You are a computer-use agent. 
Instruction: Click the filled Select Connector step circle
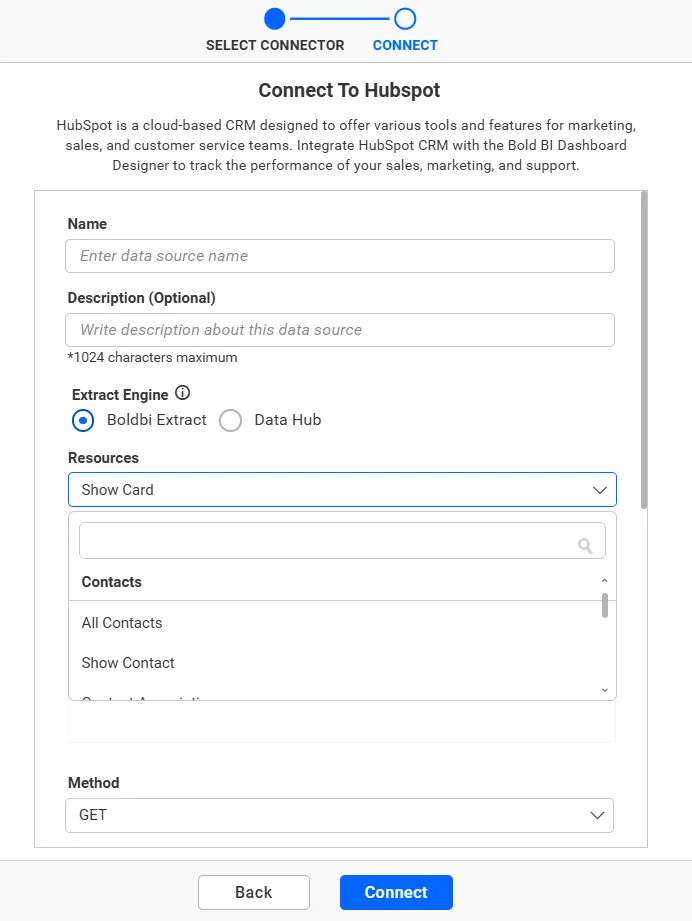click(274, 18)
